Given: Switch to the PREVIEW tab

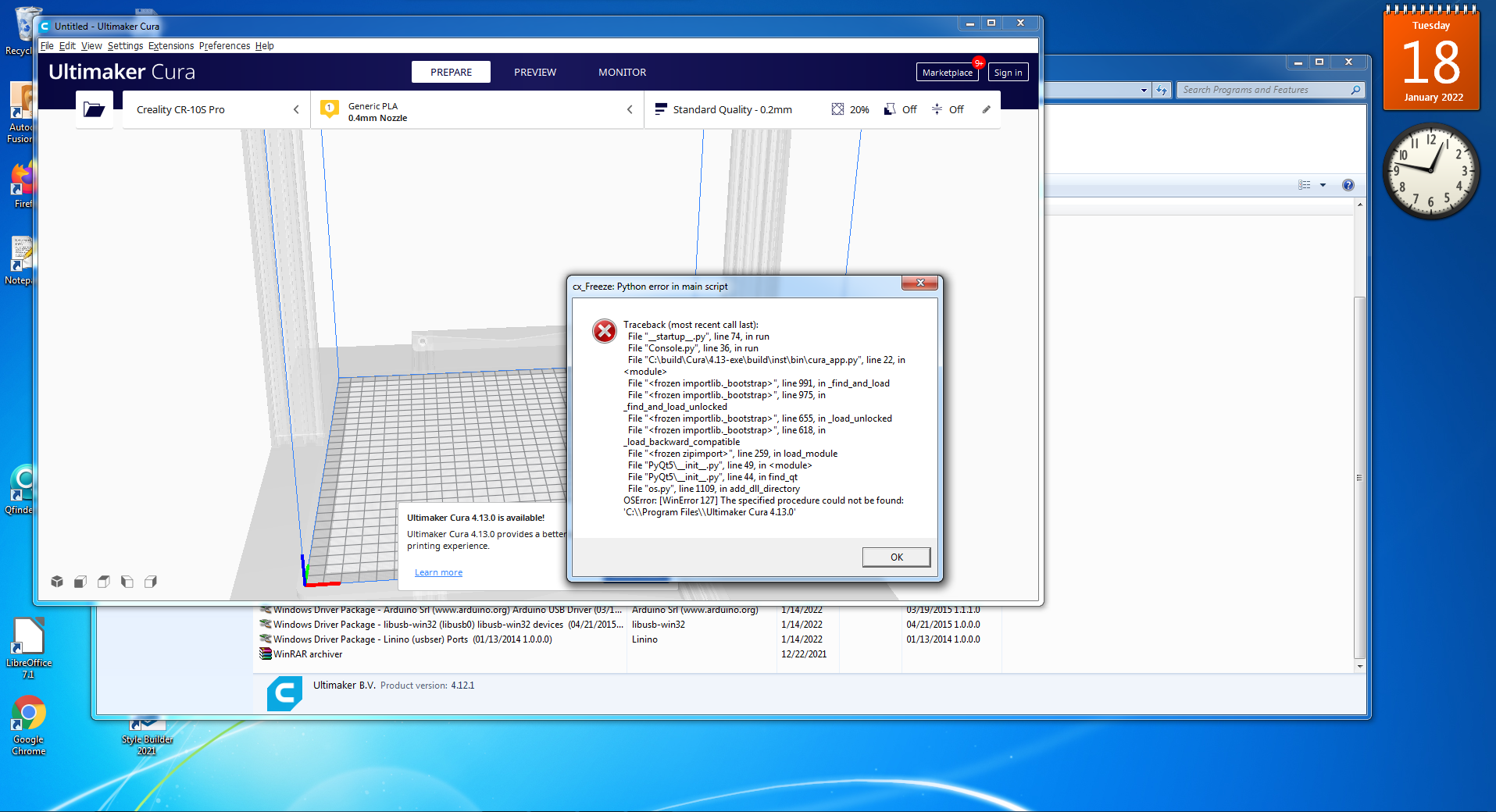Looking at the screenshot, I should pos(534,72).
